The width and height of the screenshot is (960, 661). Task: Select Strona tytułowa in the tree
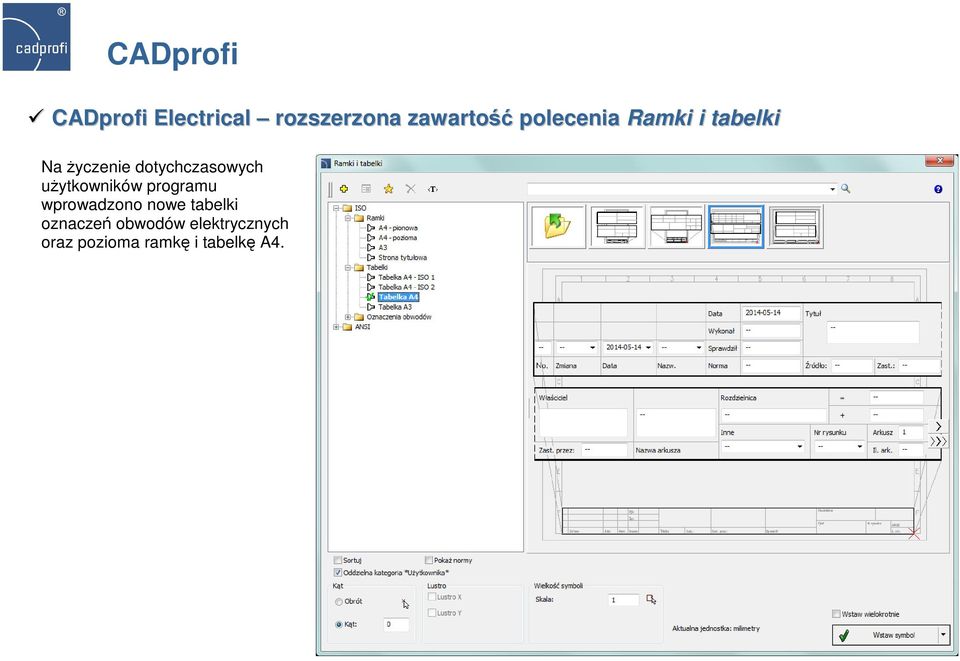coord(402,258)
